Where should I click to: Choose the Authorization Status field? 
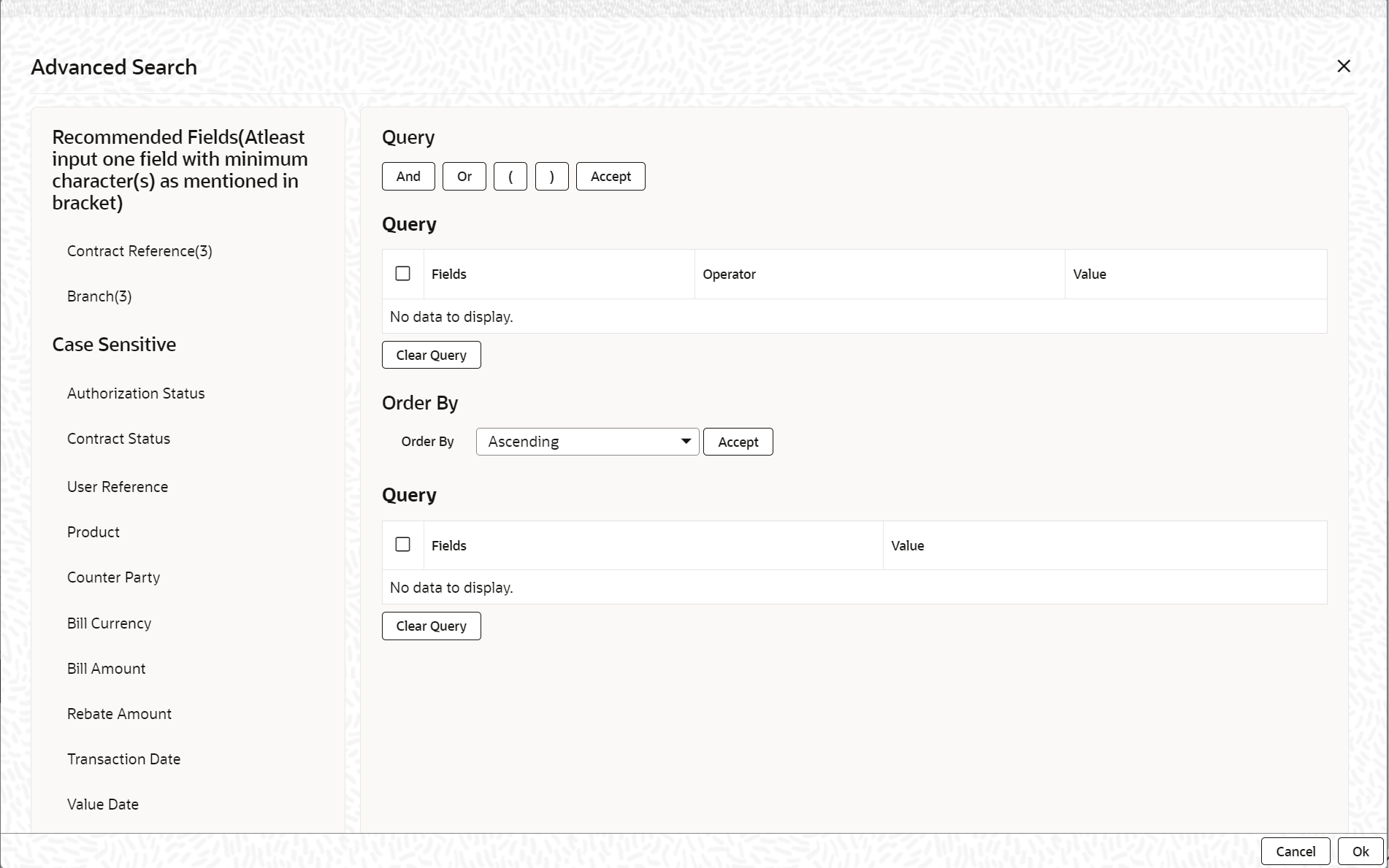(136, 393)
